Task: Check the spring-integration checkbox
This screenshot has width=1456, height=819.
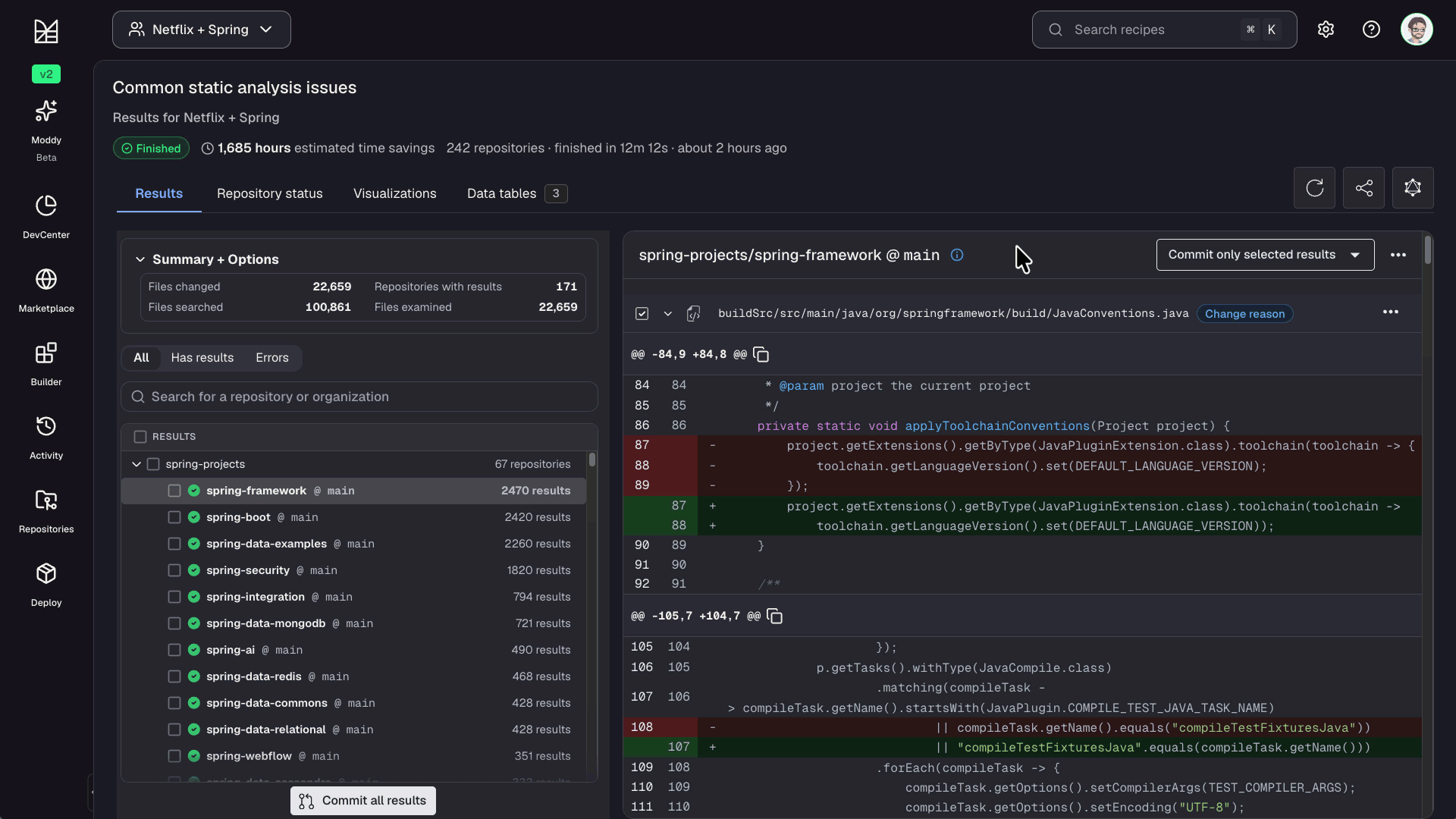Action: (x=174, y=597)
